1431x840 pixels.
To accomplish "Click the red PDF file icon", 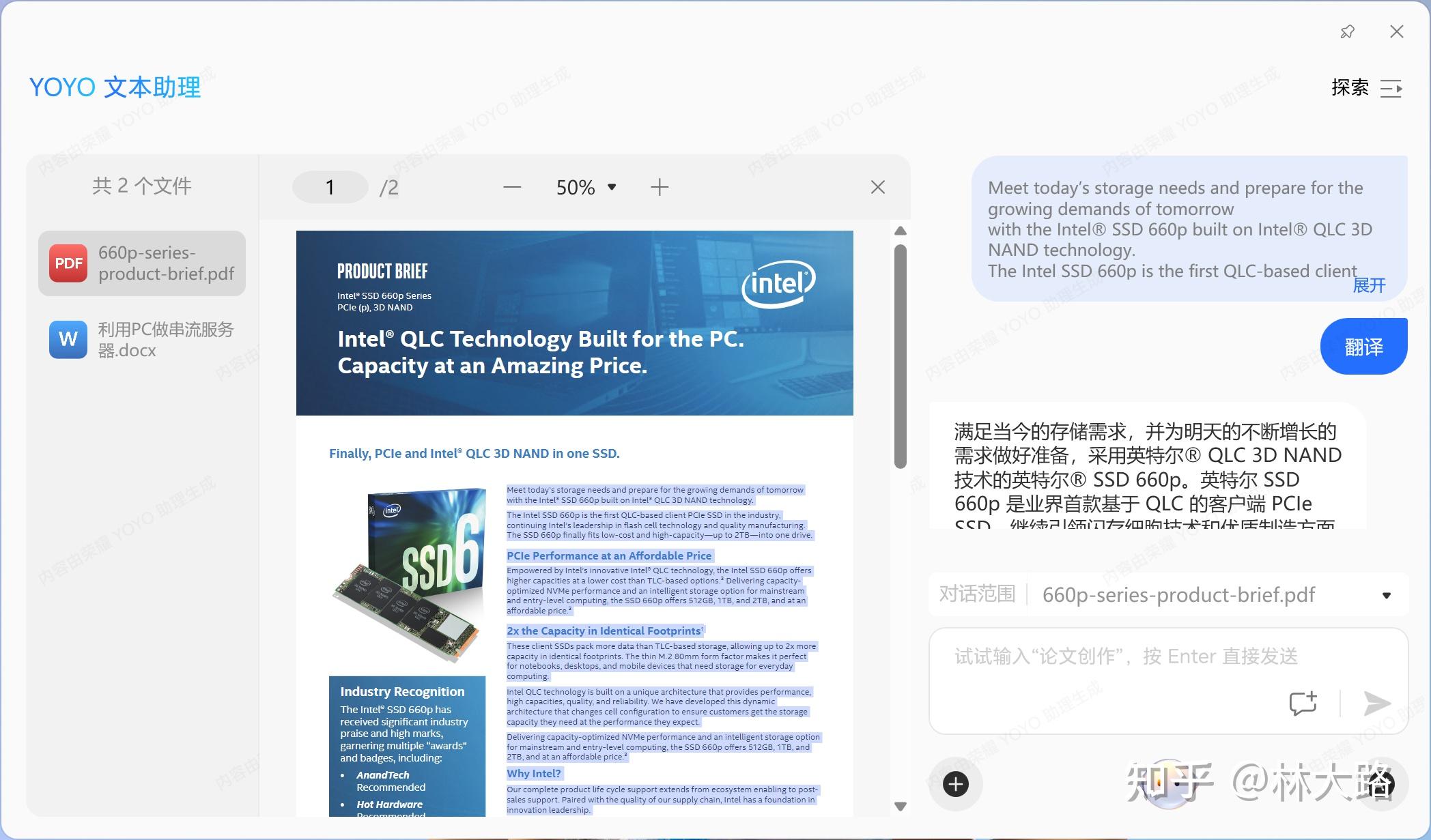I will click(68, 263).
